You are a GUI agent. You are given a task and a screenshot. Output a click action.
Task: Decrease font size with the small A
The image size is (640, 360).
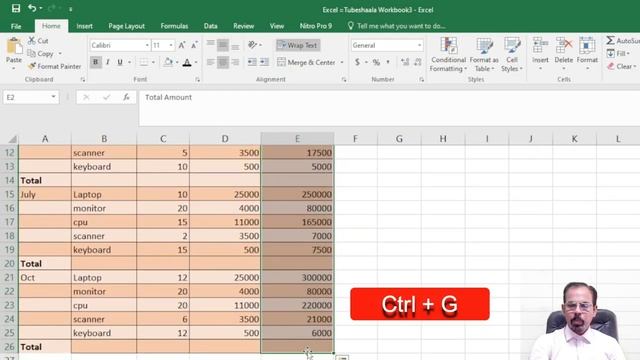pyautogui.click(x=194, y=45)
